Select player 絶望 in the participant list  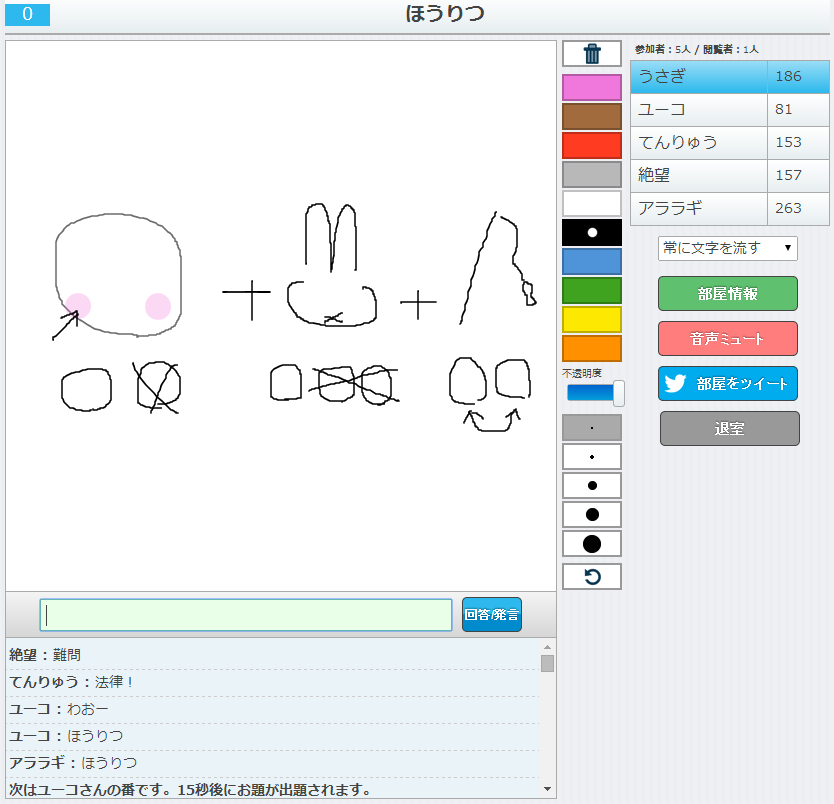pyautogui.click(x=698, y=175)
